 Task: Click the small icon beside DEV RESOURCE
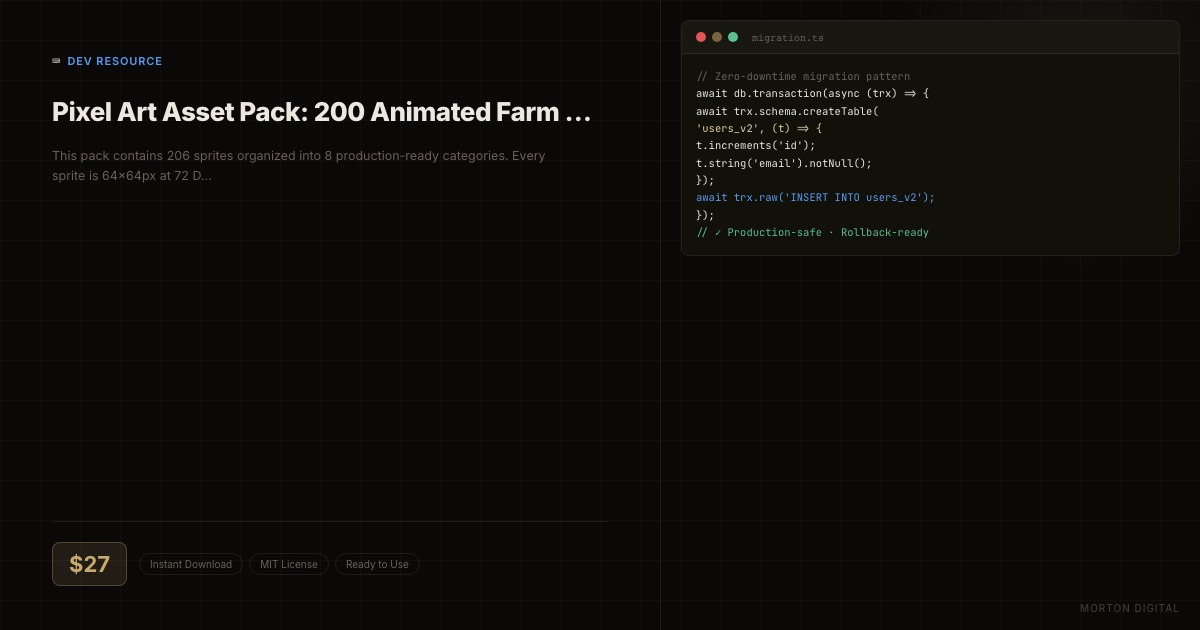click(x=56, y=61)
